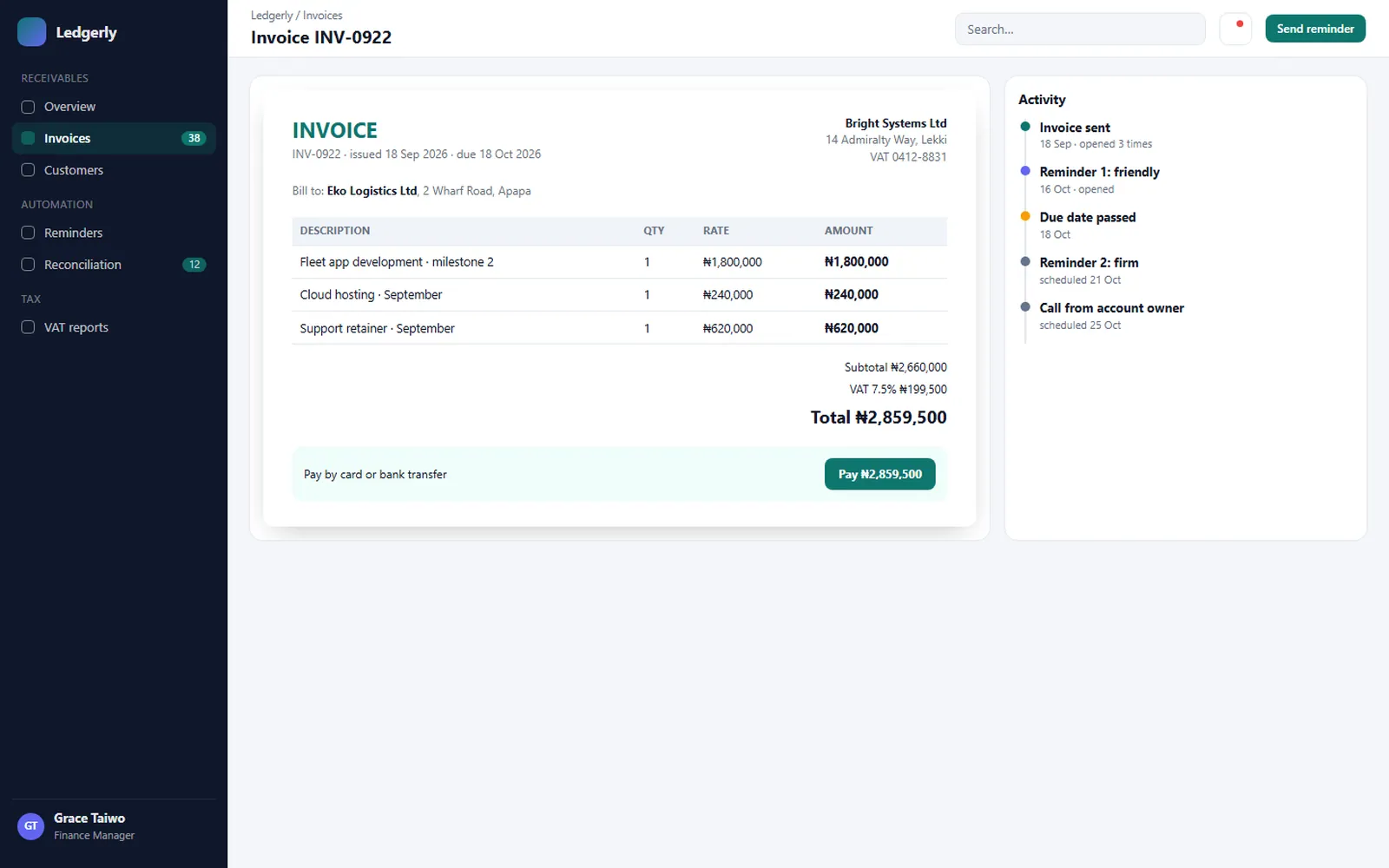Open the Reconciliation label

[82, 265]
